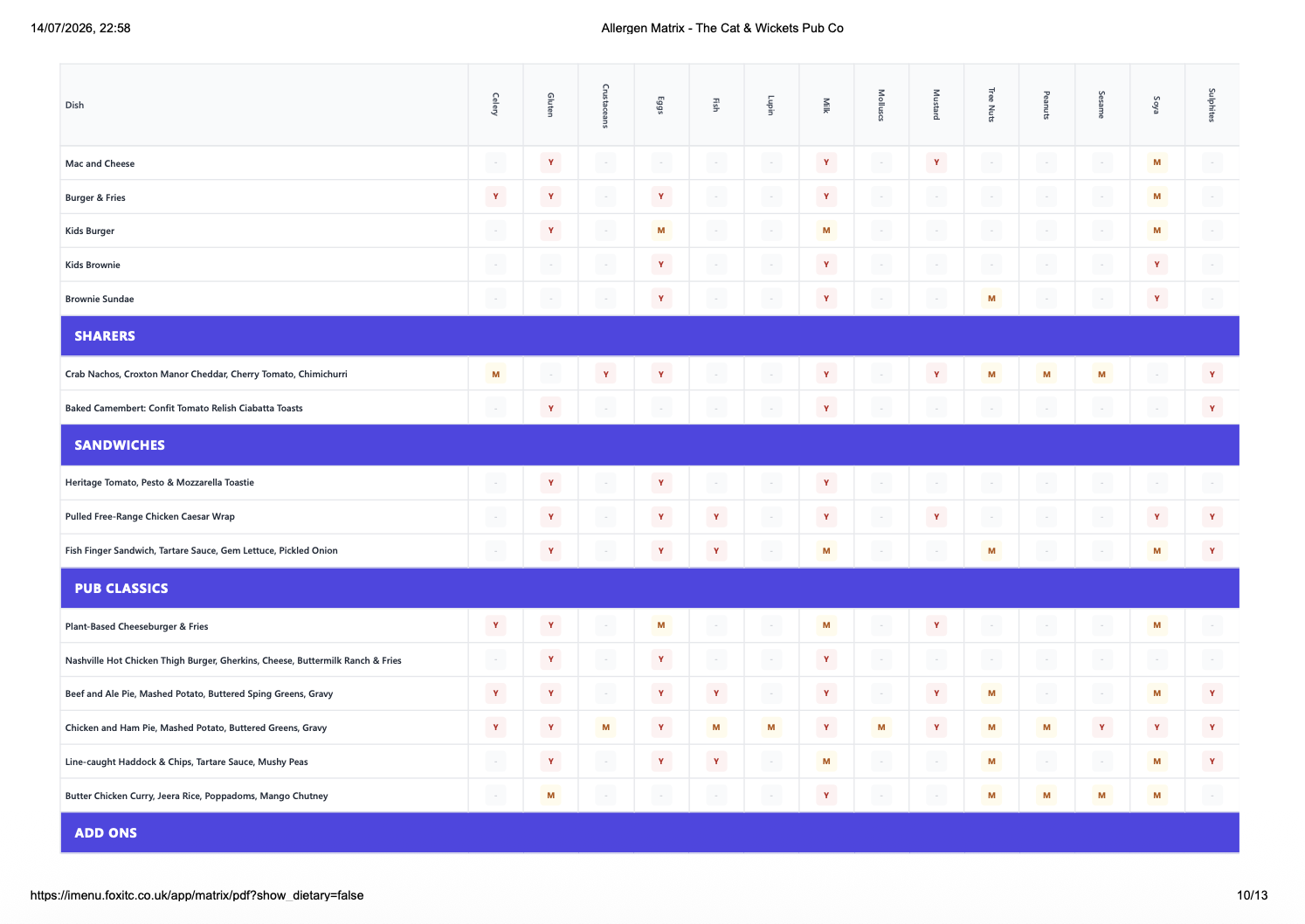Click Plant-Based Cheeseburger & Fries
Image resolution: width=1305 pixels, height=924 pixels.
click(x=137, y=626)
